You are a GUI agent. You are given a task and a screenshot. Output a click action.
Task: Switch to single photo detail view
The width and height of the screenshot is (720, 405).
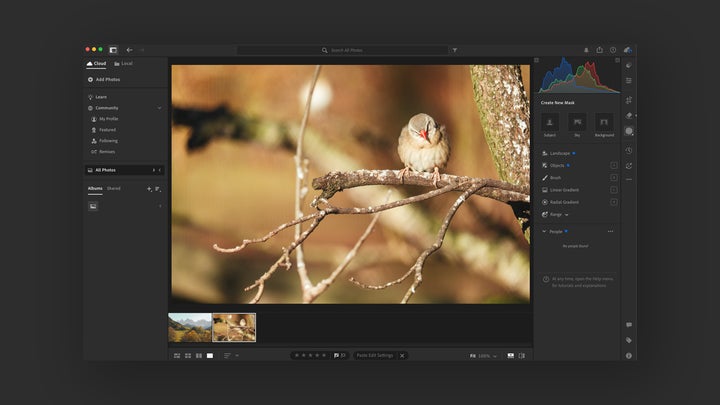coord(210,355)
